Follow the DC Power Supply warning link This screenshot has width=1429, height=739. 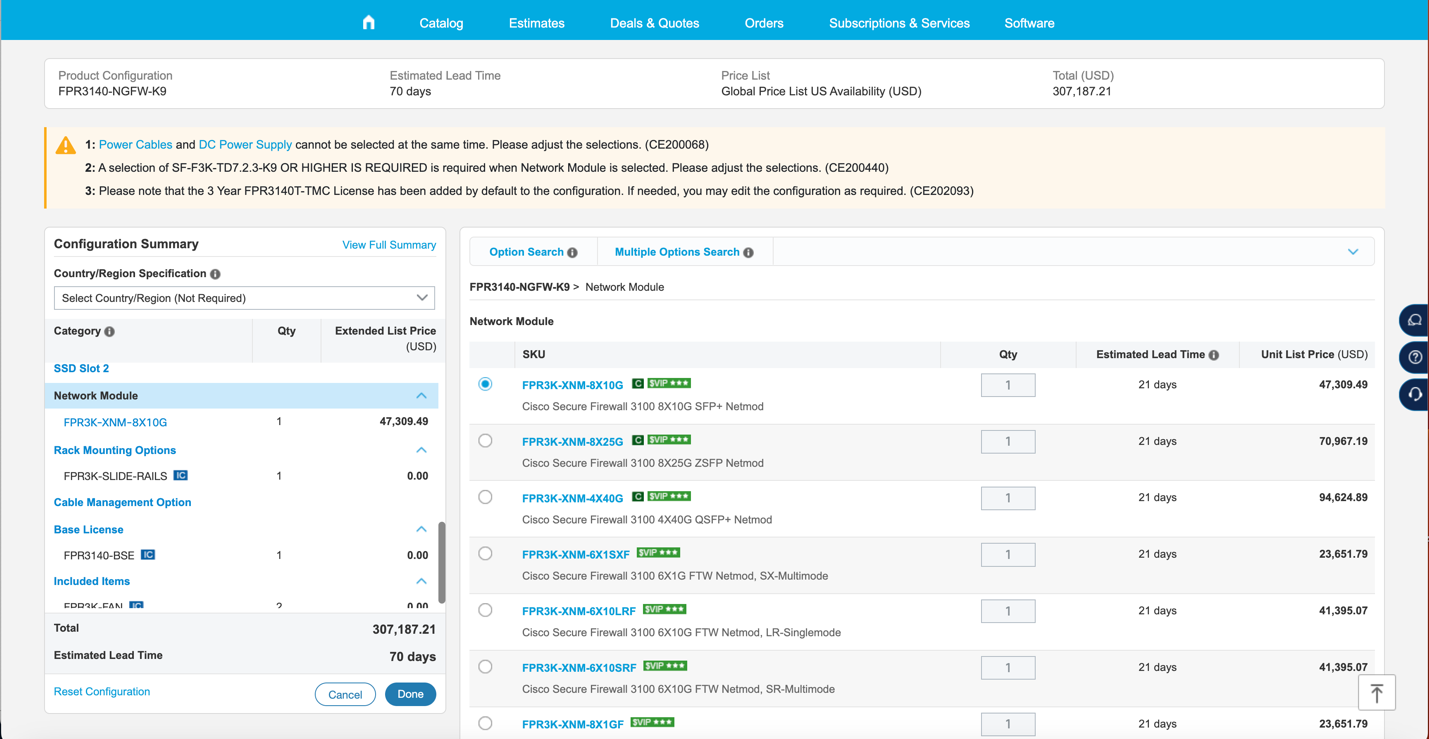click(x=245, y=145)
